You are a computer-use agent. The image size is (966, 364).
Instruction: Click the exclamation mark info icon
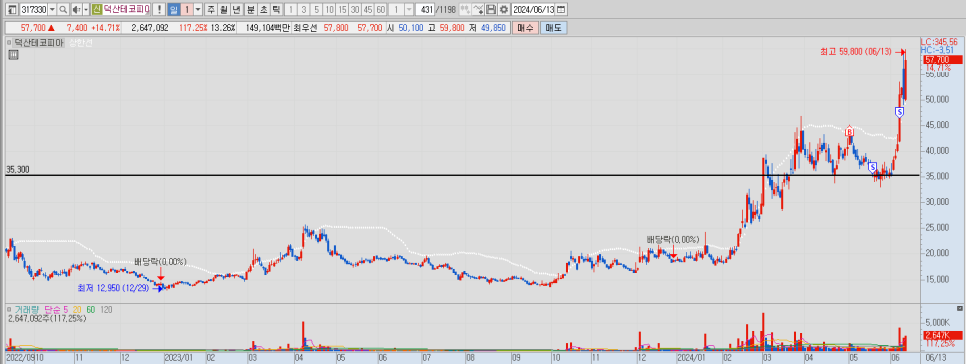click(x=159, y=10)
